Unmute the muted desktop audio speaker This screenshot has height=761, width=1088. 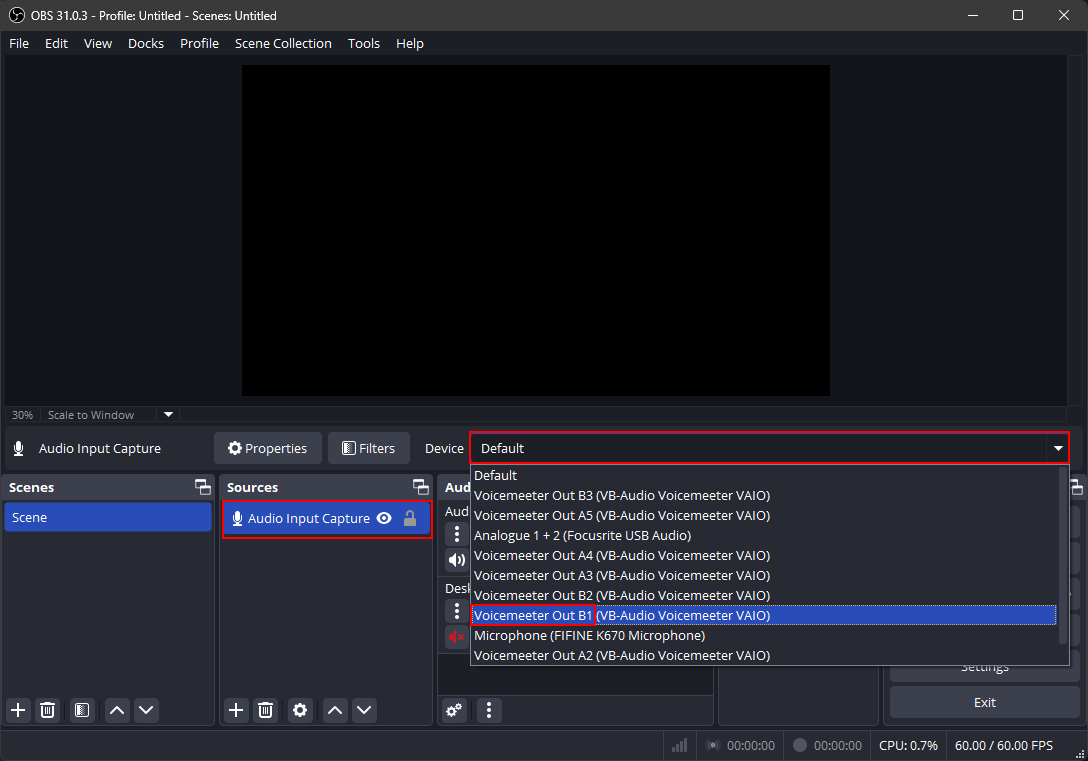click(456, 636)
